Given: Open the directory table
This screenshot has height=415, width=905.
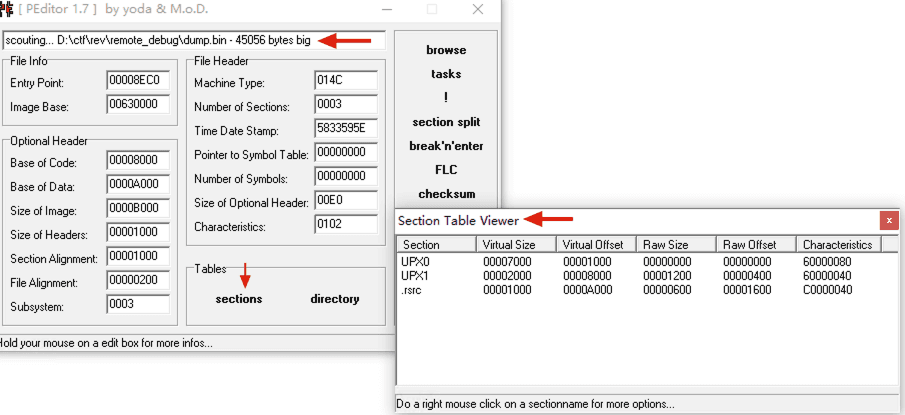Looking at the screenshot, I should [335, 299].
